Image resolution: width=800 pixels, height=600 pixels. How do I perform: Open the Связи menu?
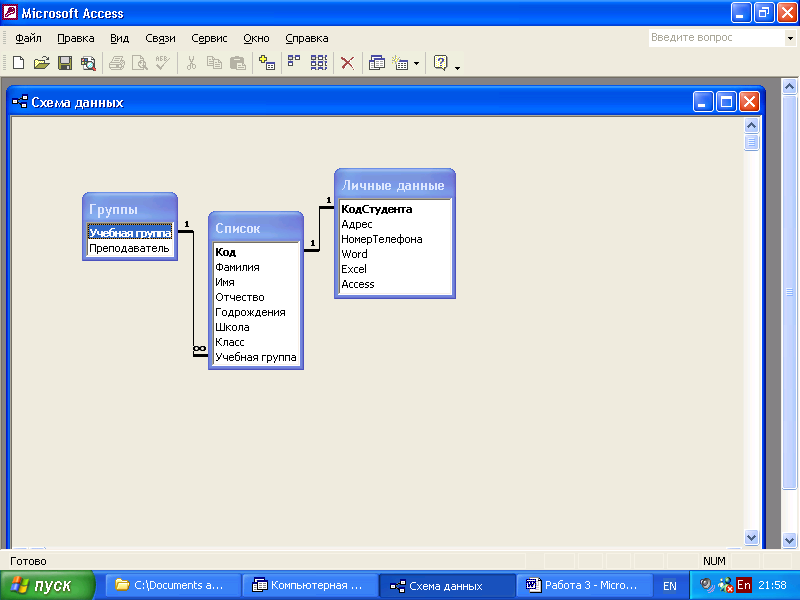click(x=160, y=38)
